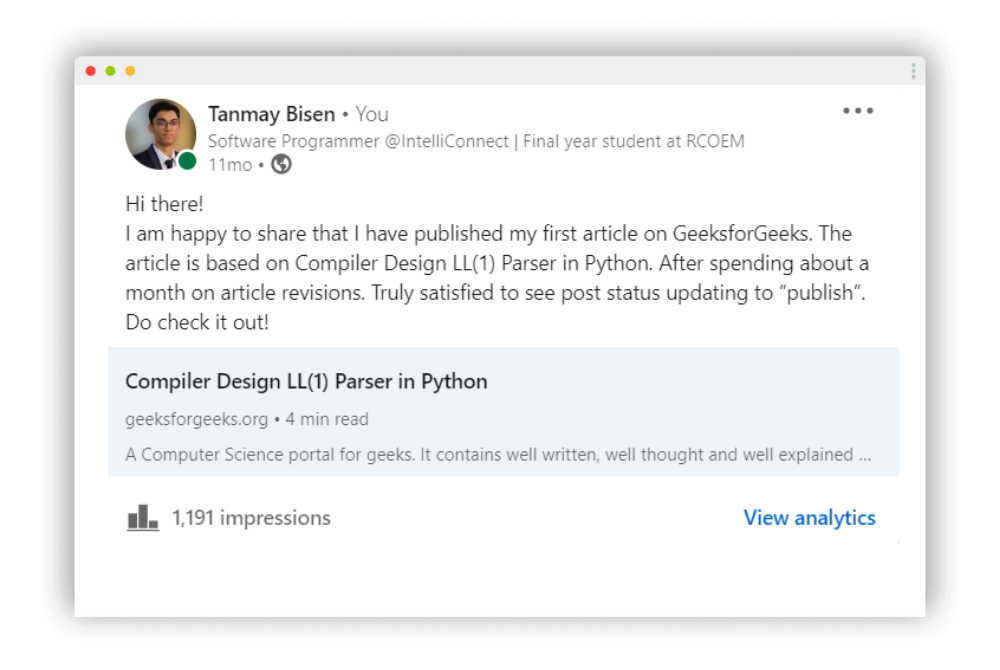Open the Compiler Design LL(1) Parser article title

(306, 382)
